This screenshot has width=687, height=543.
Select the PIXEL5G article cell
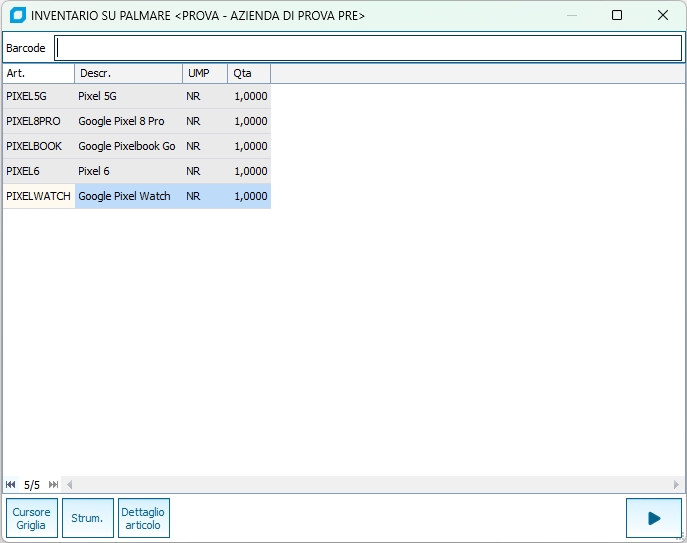coord(39,96)
